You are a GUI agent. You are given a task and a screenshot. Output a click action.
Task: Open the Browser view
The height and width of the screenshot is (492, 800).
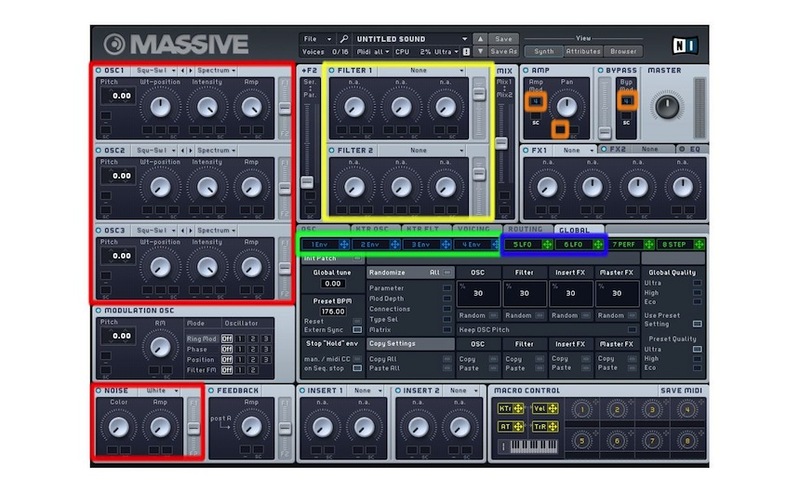(x=624, y=50)
